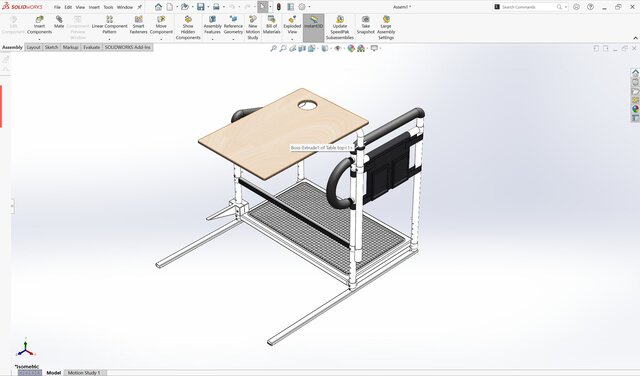Switch to the Evaluate tab

click(91, 47)
